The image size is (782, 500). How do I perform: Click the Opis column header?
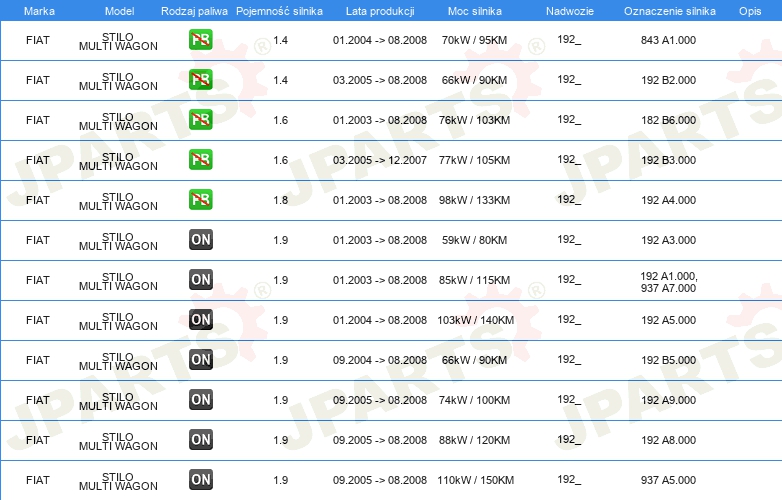coord(750,11)
